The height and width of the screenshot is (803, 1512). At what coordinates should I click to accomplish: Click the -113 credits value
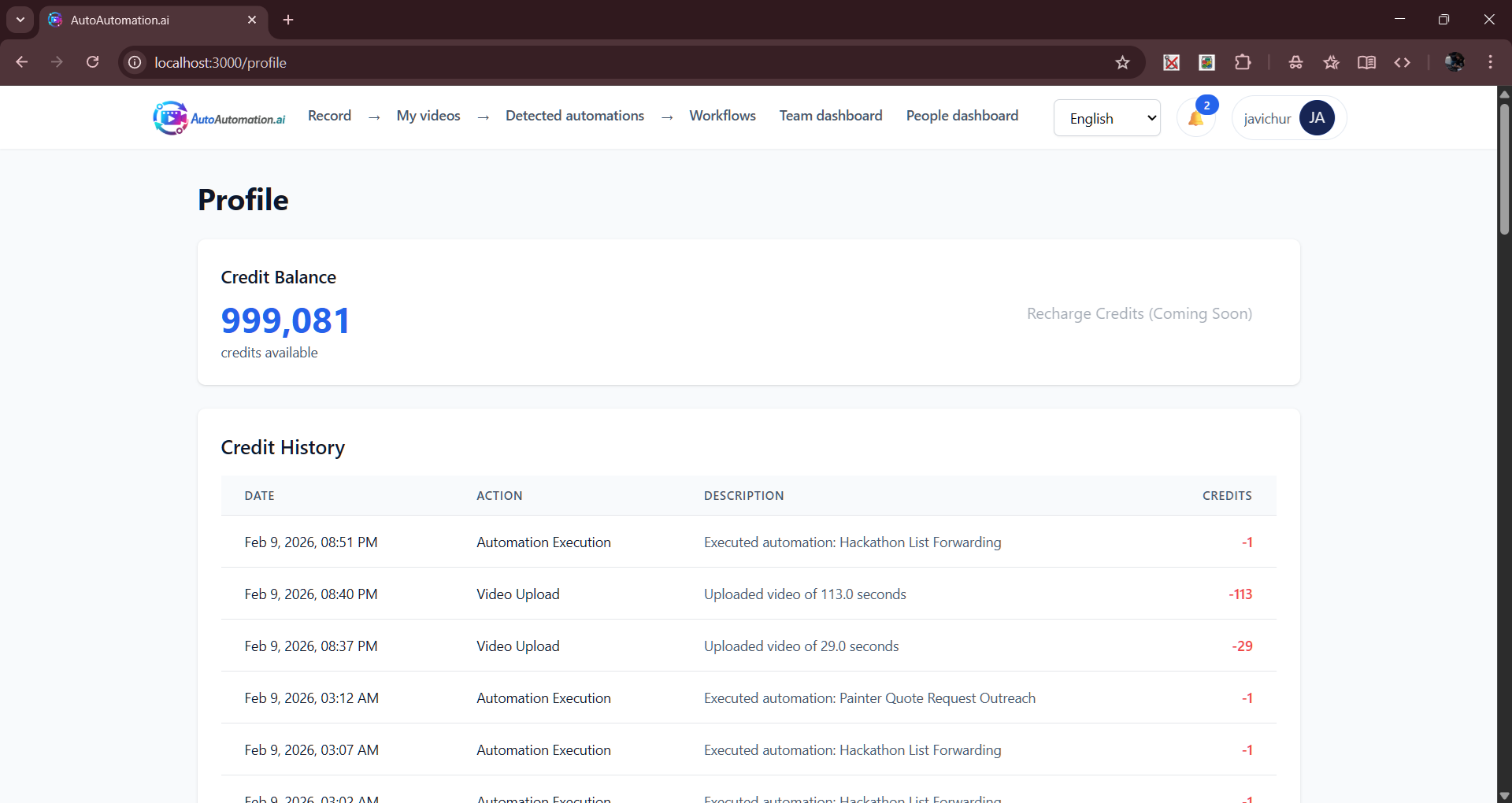(1240, 594)
